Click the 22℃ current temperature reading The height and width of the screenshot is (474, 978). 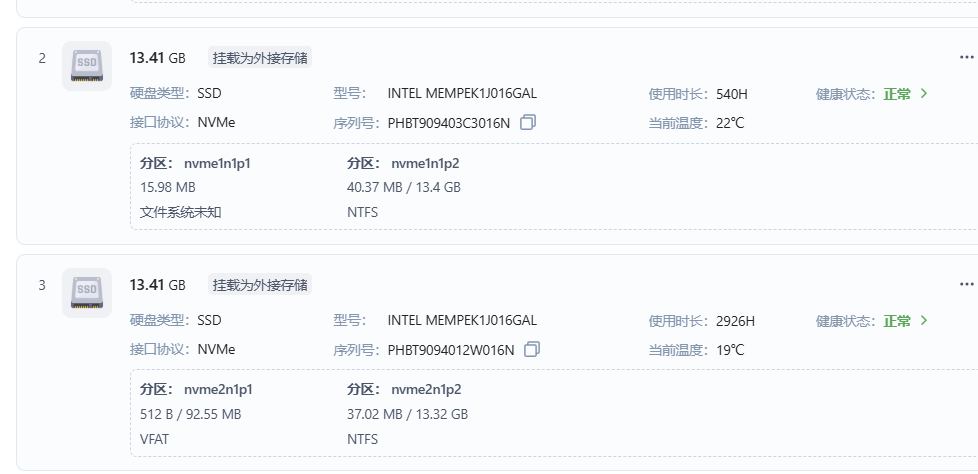click(x=730, y=123)
